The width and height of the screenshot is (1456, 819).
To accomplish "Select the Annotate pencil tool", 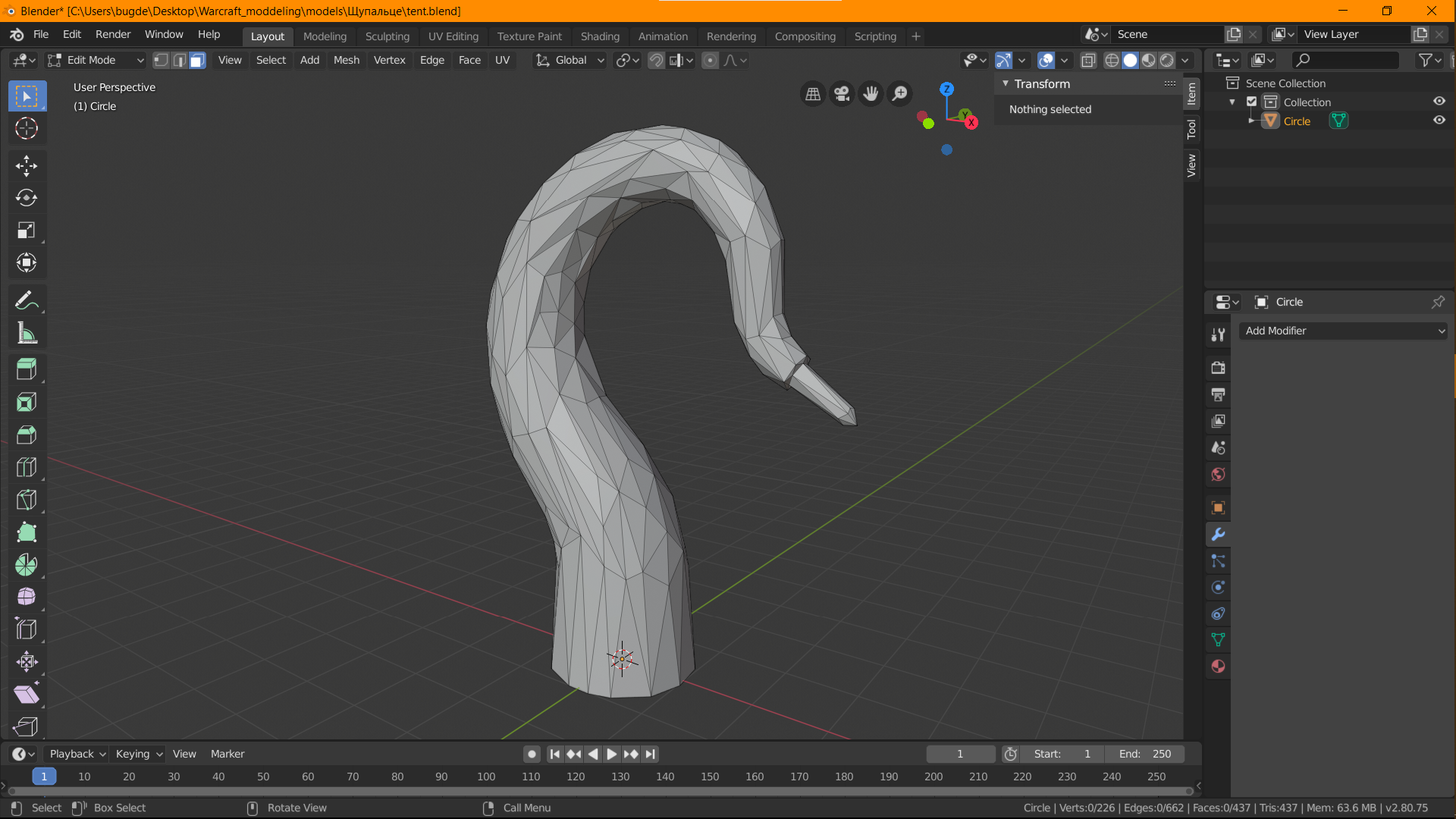I will click(x=27, y=301).
